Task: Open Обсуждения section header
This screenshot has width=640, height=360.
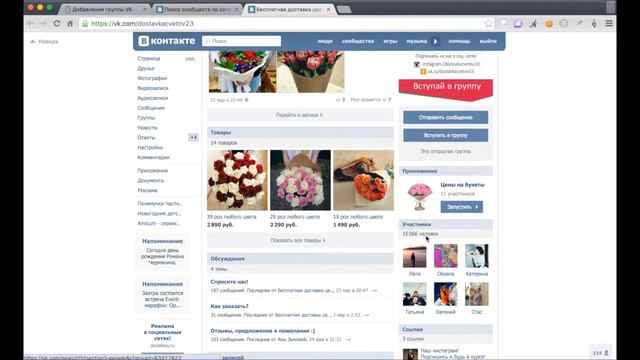Action: pos(300,259)
